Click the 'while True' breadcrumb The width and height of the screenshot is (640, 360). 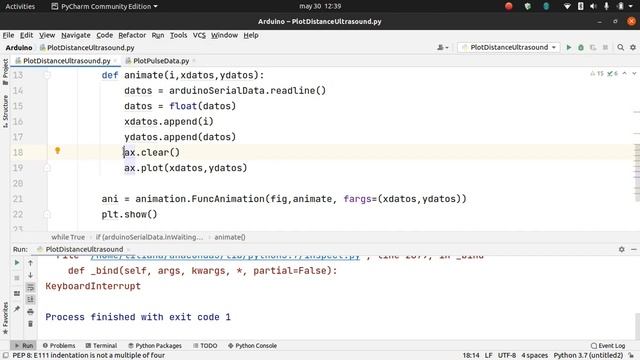tap(68, 237)
